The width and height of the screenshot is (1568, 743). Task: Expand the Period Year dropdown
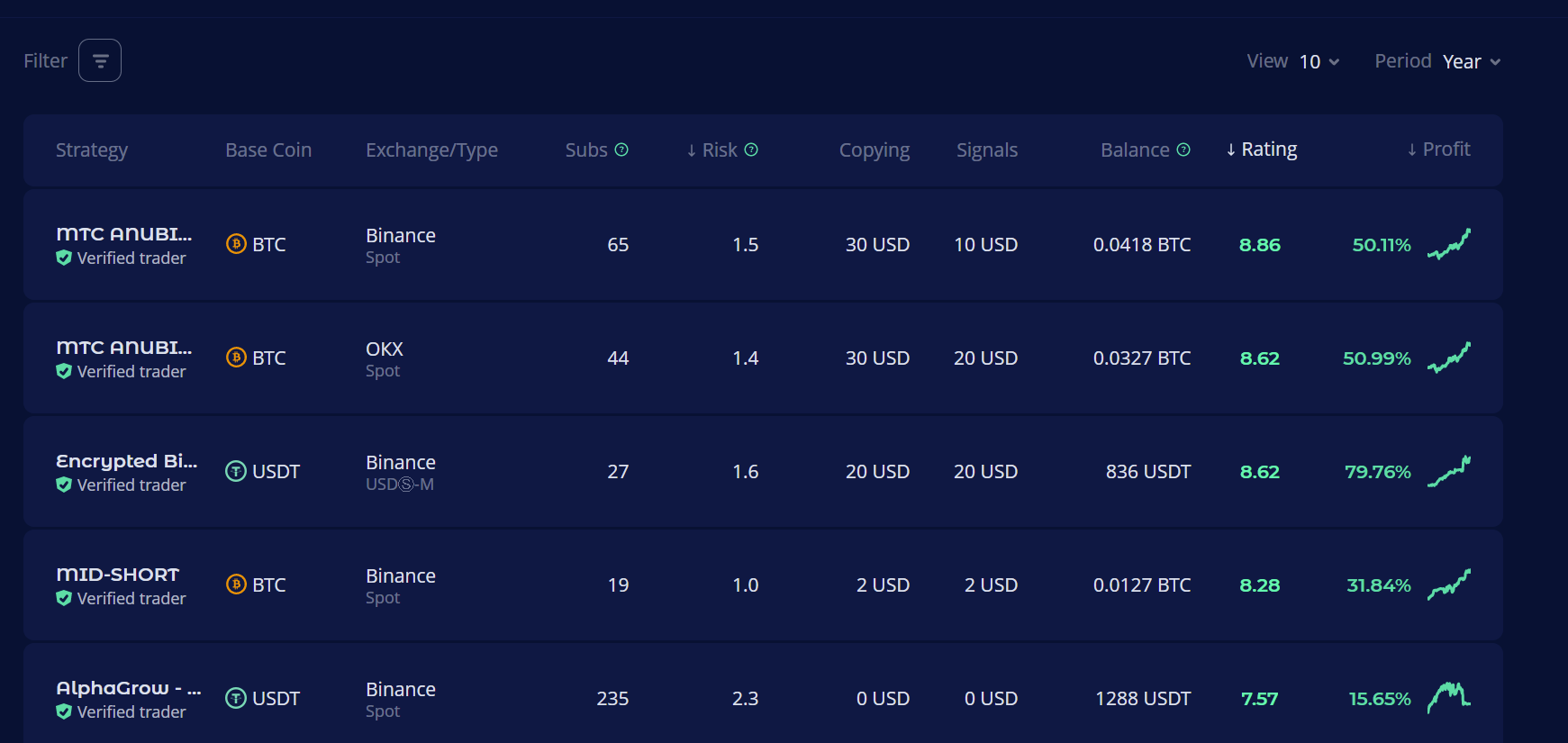(x=1471, y=61)
